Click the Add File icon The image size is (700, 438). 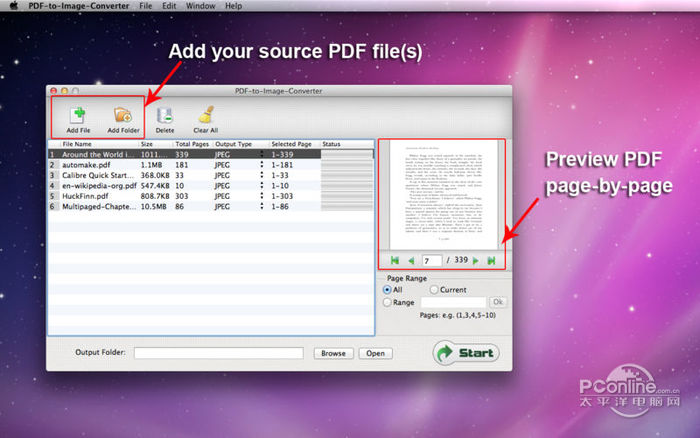(x=78, y=115)
